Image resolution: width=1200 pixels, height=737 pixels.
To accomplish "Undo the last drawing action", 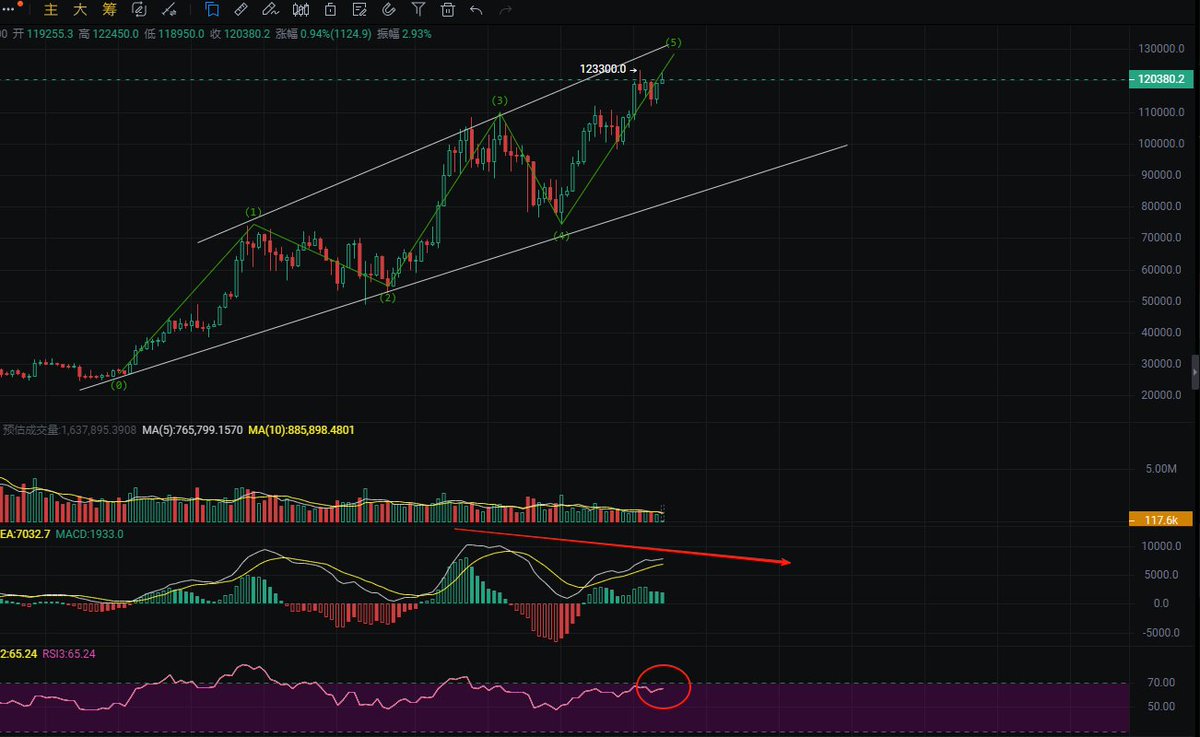I will click(x=477, y=10).
